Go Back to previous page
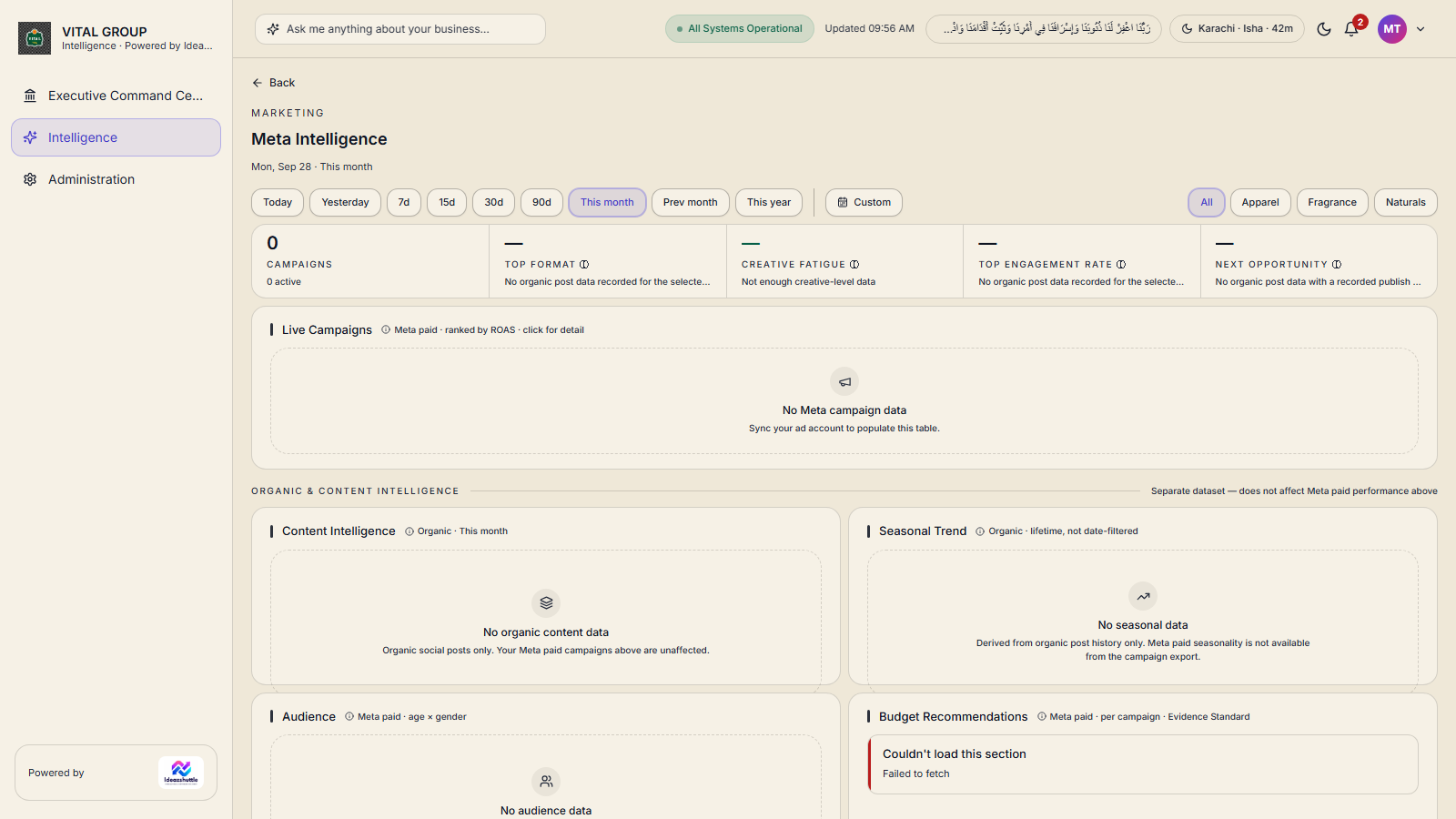This screenshot has height=819, width=1456. (x=274, y=83)
